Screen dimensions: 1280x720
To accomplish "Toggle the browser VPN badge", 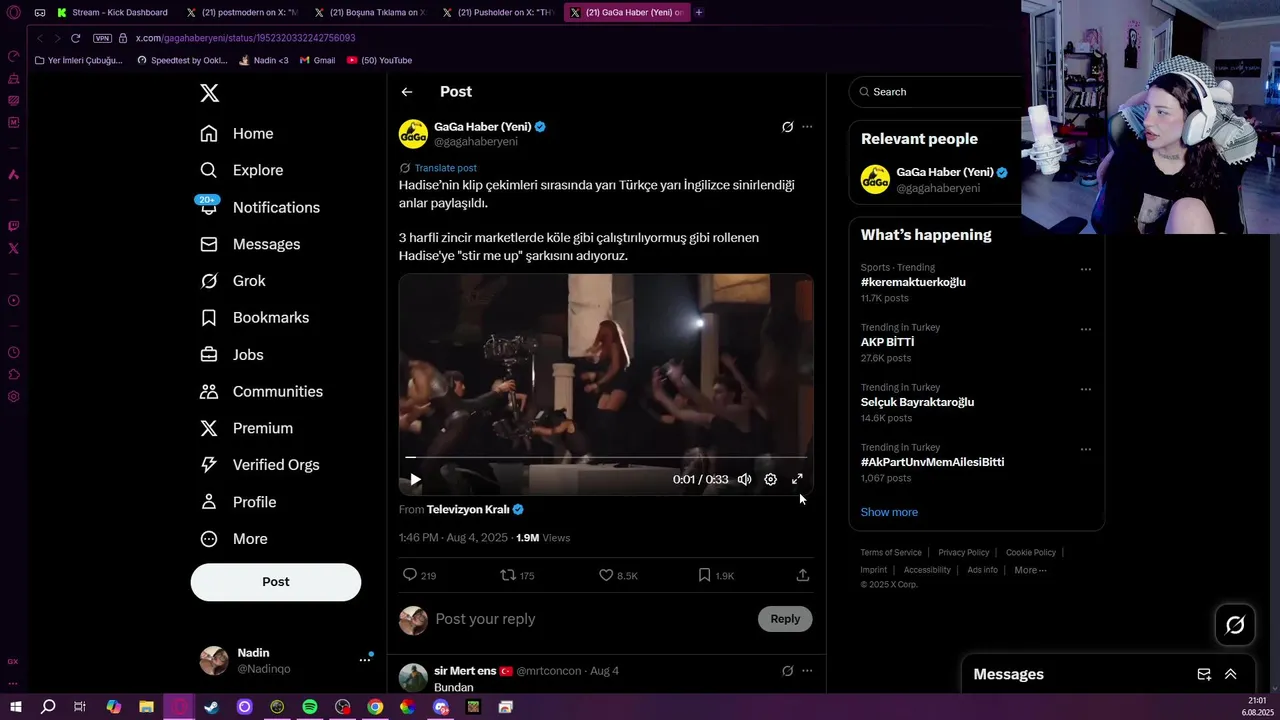I will 102,38.
